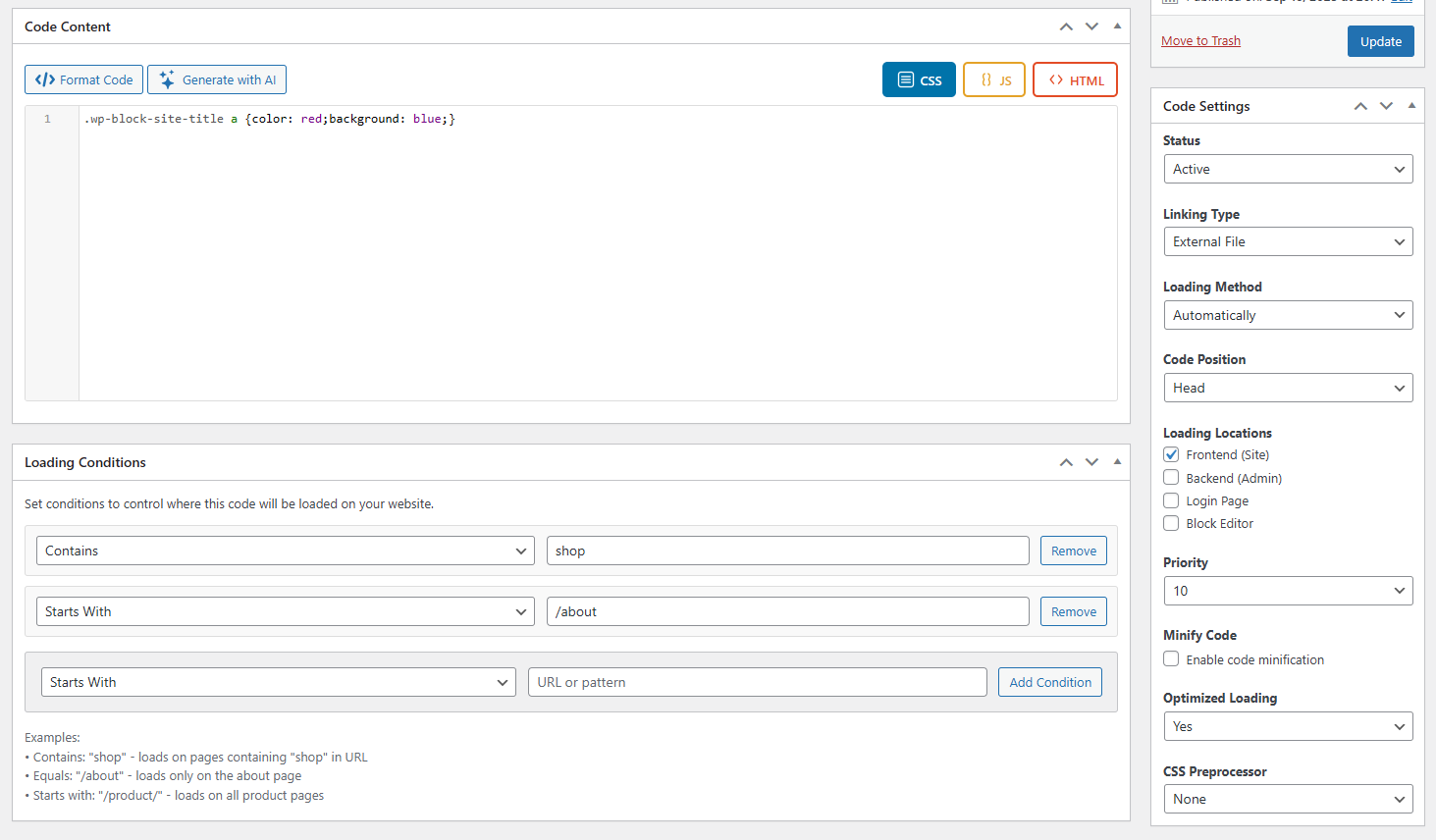Move Code Settings panel down
The width and height of the screenshot is (1436, 840).
[x=1386, y=106]
